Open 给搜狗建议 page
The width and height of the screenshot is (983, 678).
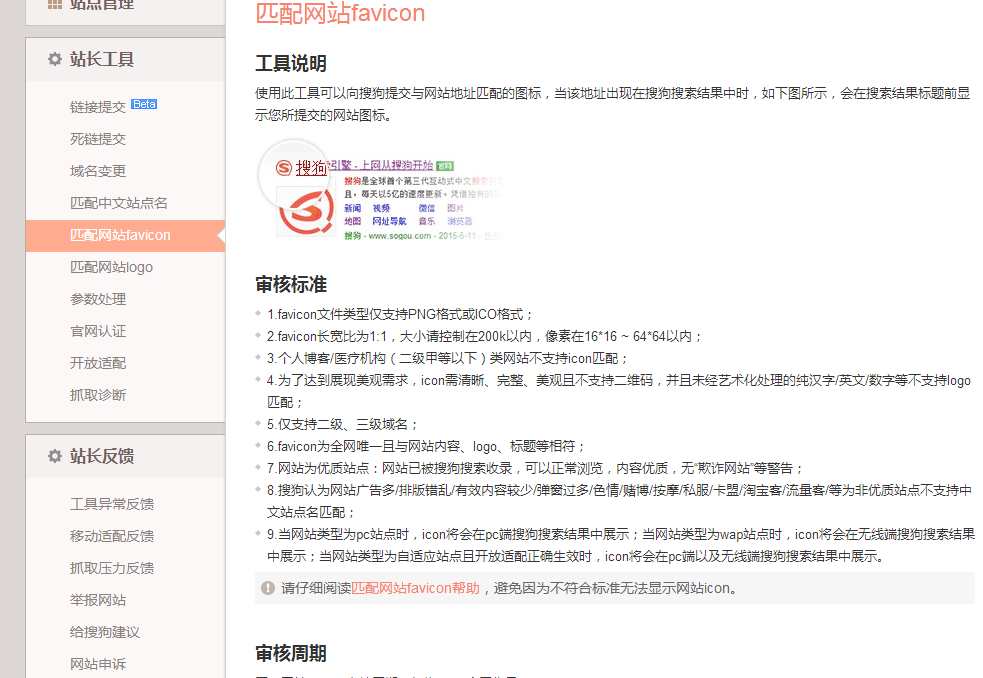pyautogui.click(x=105, y=632)
